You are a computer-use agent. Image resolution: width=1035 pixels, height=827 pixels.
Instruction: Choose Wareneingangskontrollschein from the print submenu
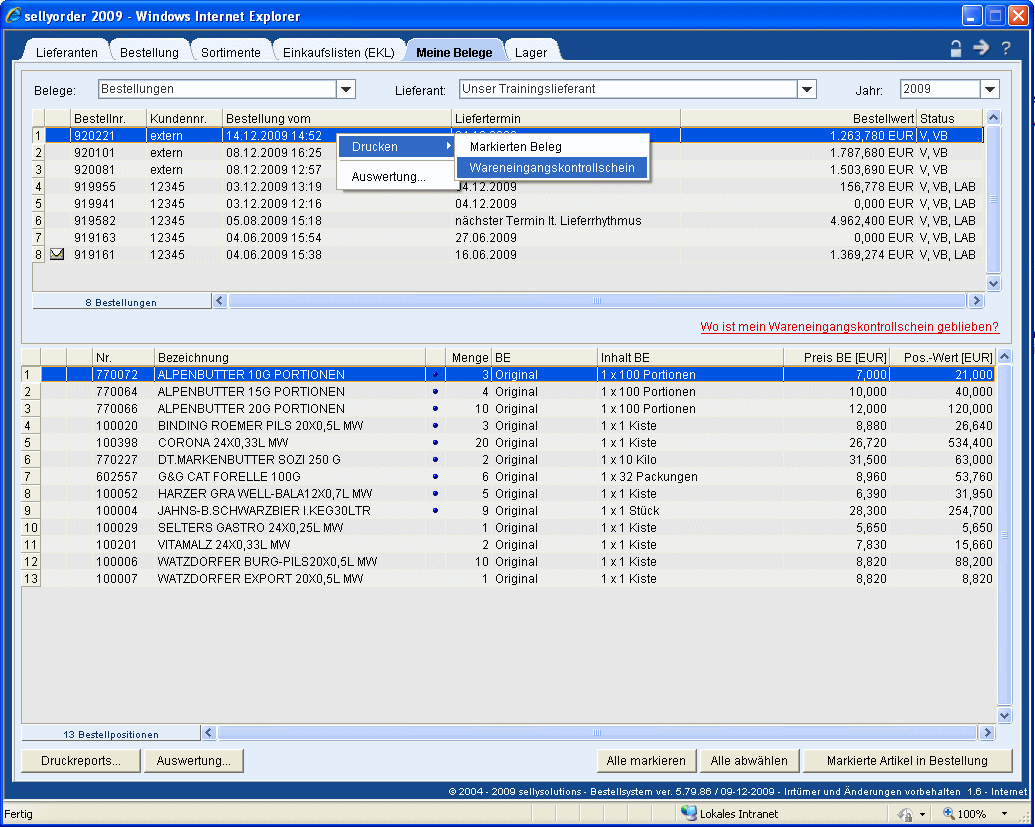[x=552, y=168]
